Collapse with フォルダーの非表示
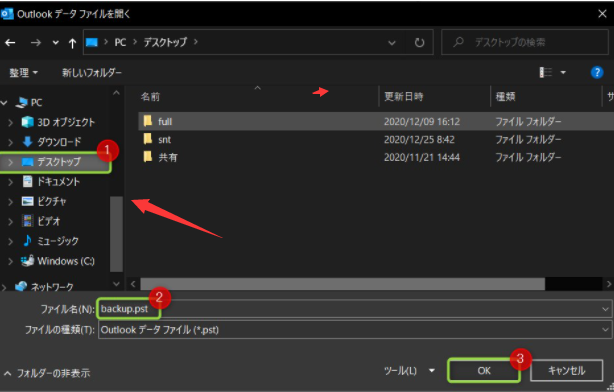 pyautogui.click(x=47, y=373)
